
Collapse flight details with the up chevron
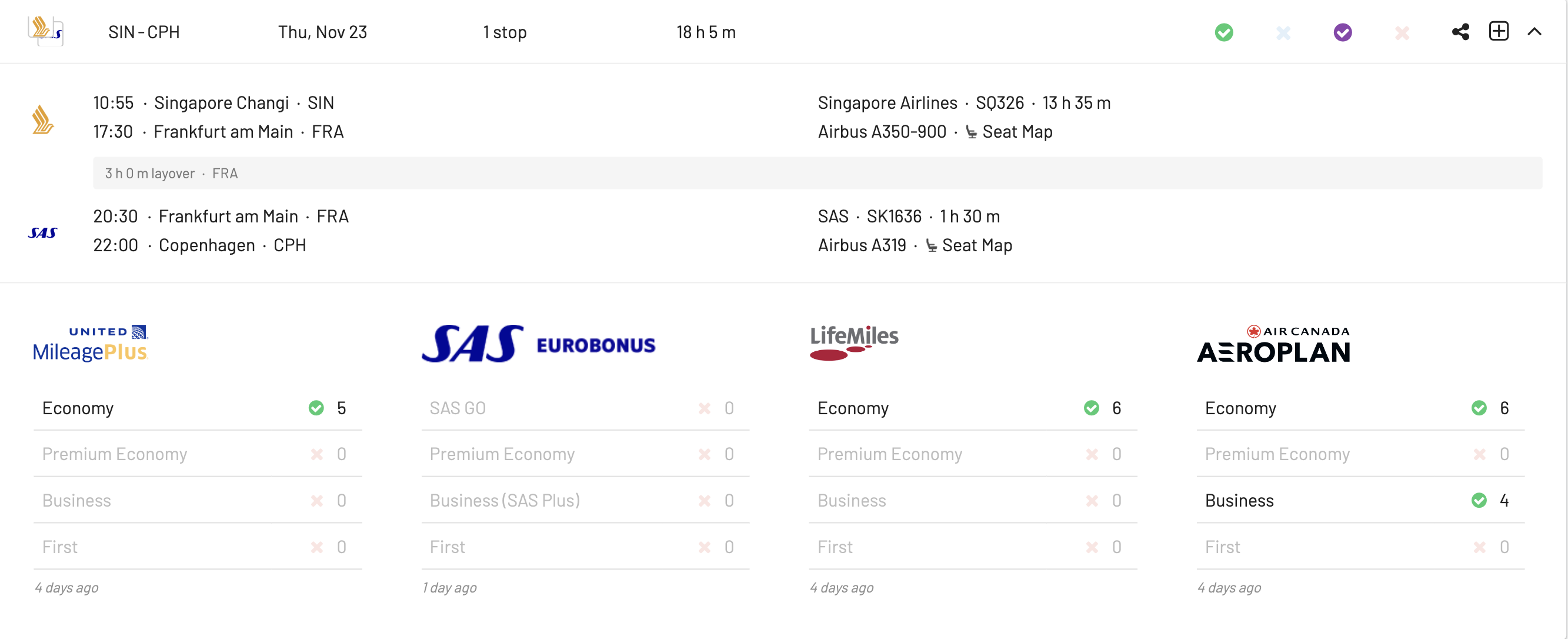click(x=1534, y=32)
